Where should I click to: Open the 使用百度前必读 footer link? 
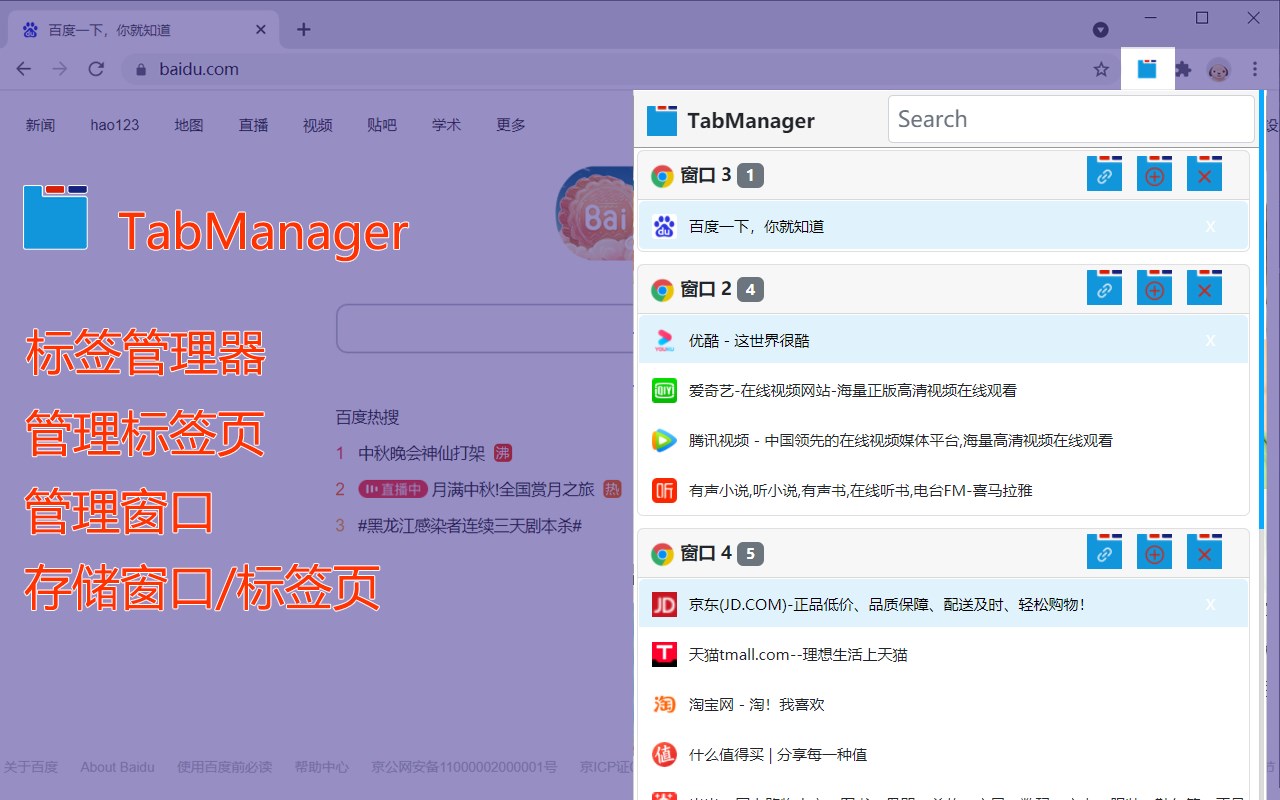[224, 767]
